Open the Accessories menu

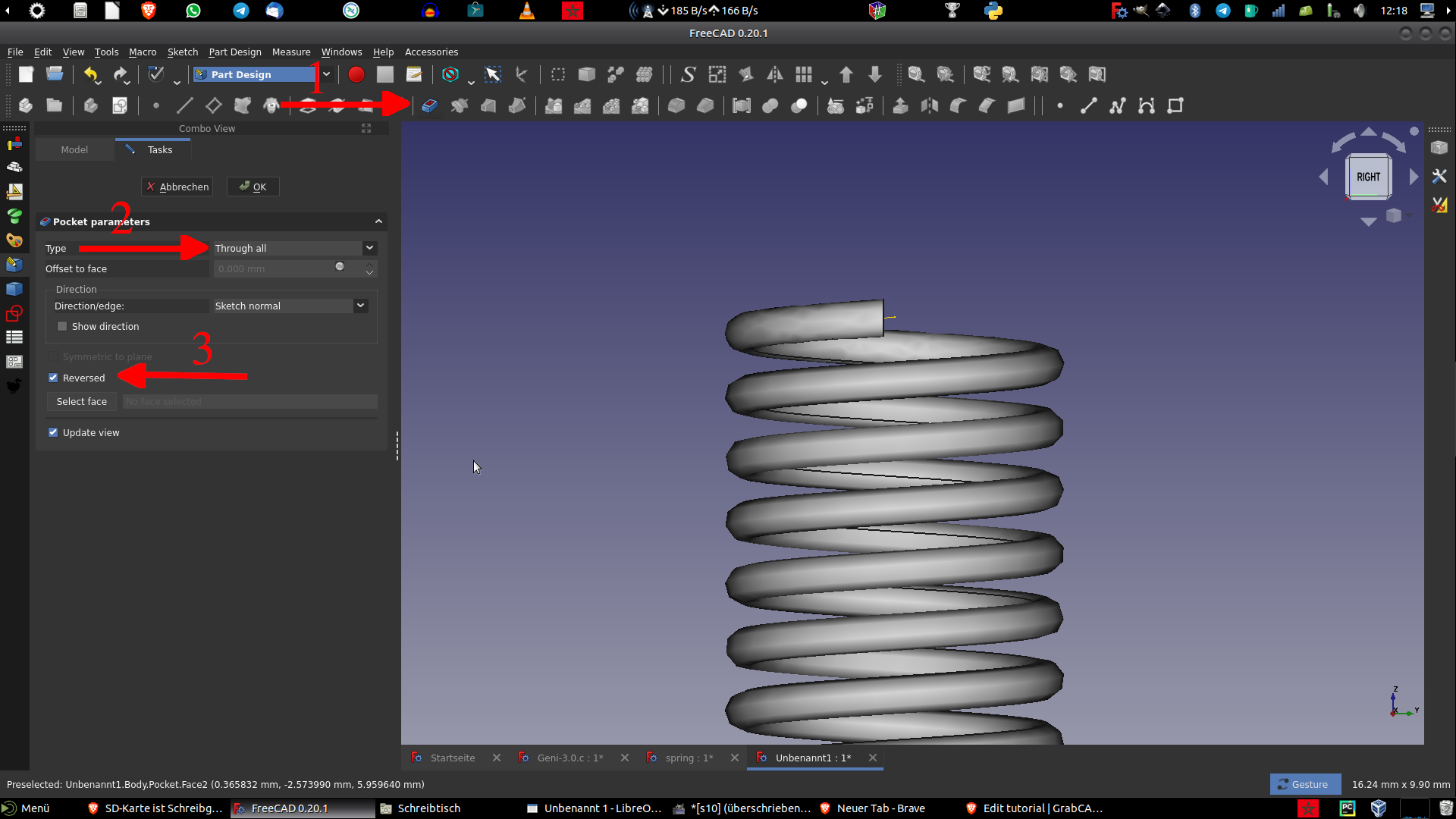click(431, 52)
